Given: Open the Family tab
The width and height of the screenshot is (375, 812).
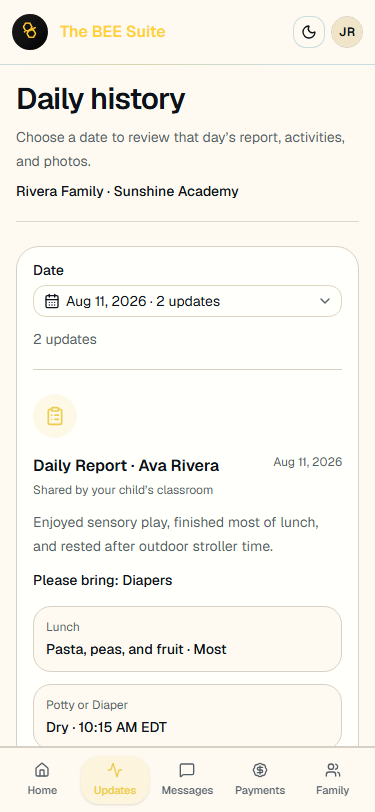Looking at the screenshot, I should coord(333,779).
